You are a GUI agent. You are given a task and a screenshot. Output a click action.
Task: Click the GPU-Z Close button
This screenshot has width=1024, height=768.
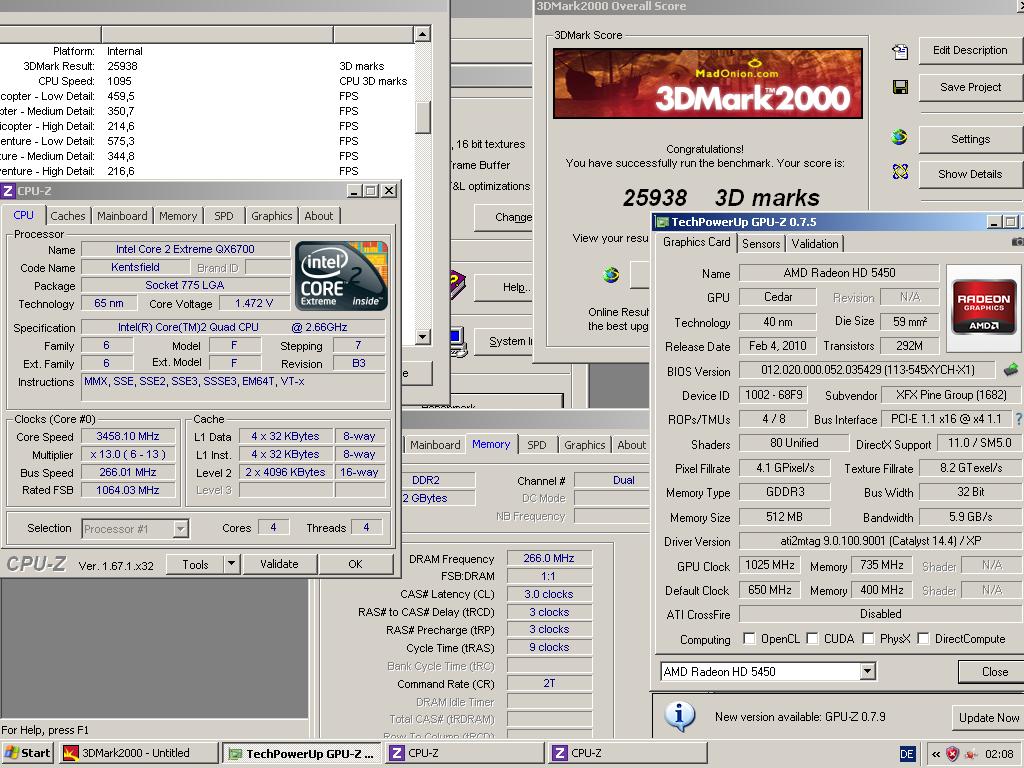[x=993, y=671]
